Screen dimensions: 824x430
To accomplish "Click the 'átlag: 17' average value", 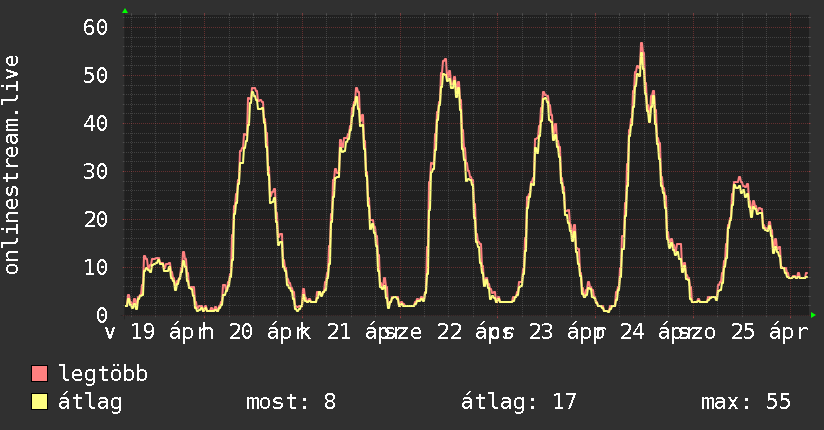I will point(519,402).
